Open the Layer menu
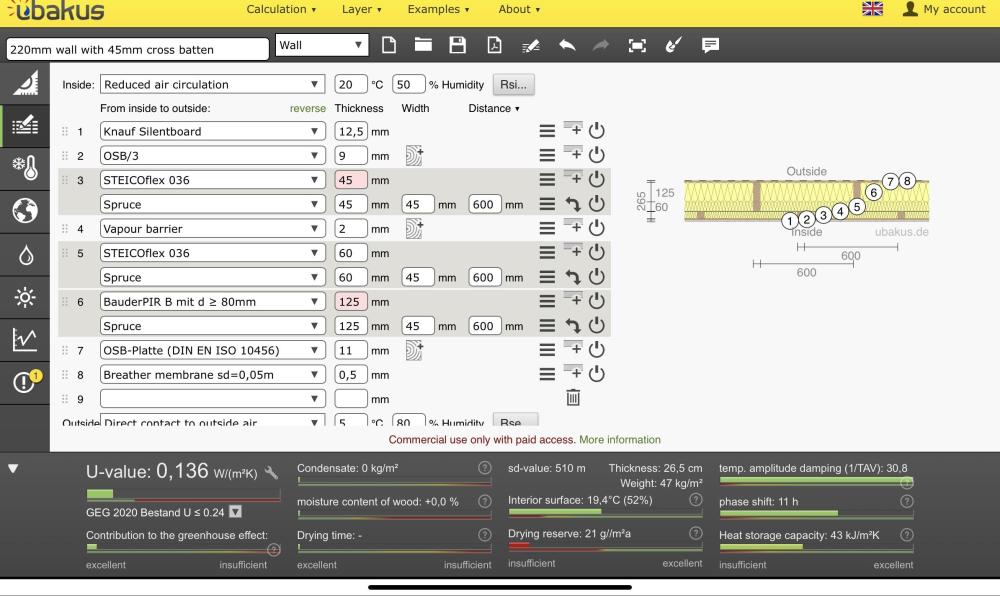1000x596 pixels. pyautogui.click(x=362, y=9)
